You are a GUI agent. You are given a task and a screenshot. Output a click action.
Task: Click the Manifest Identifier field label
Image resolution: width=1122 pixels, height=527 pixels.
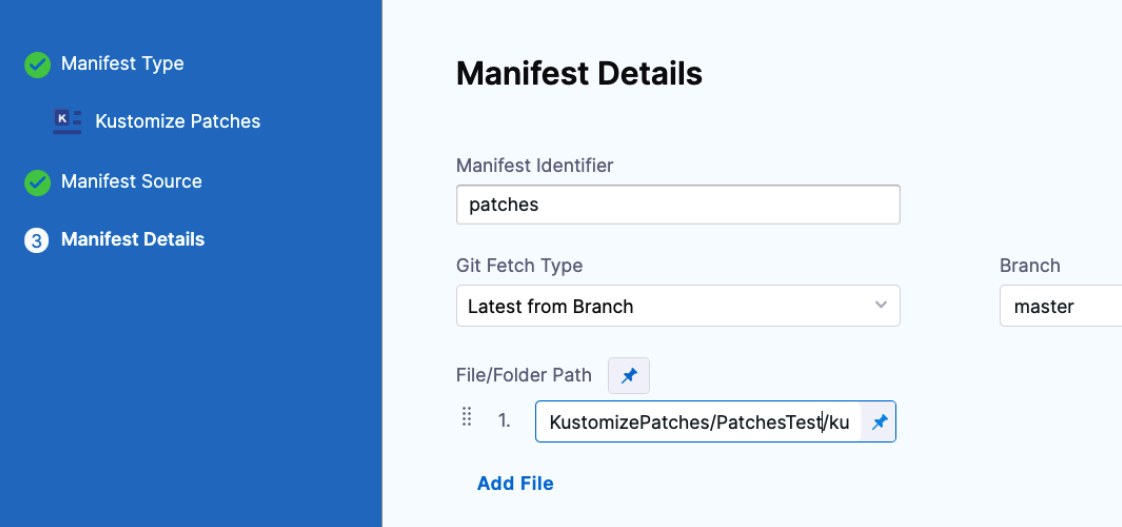point(534,165)
